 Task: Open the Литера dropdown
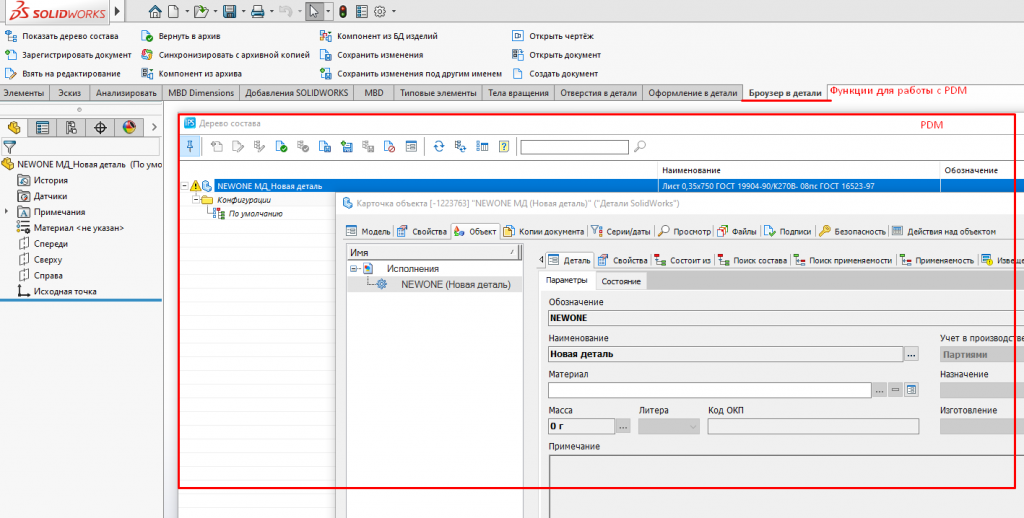(x=669, y=427)
